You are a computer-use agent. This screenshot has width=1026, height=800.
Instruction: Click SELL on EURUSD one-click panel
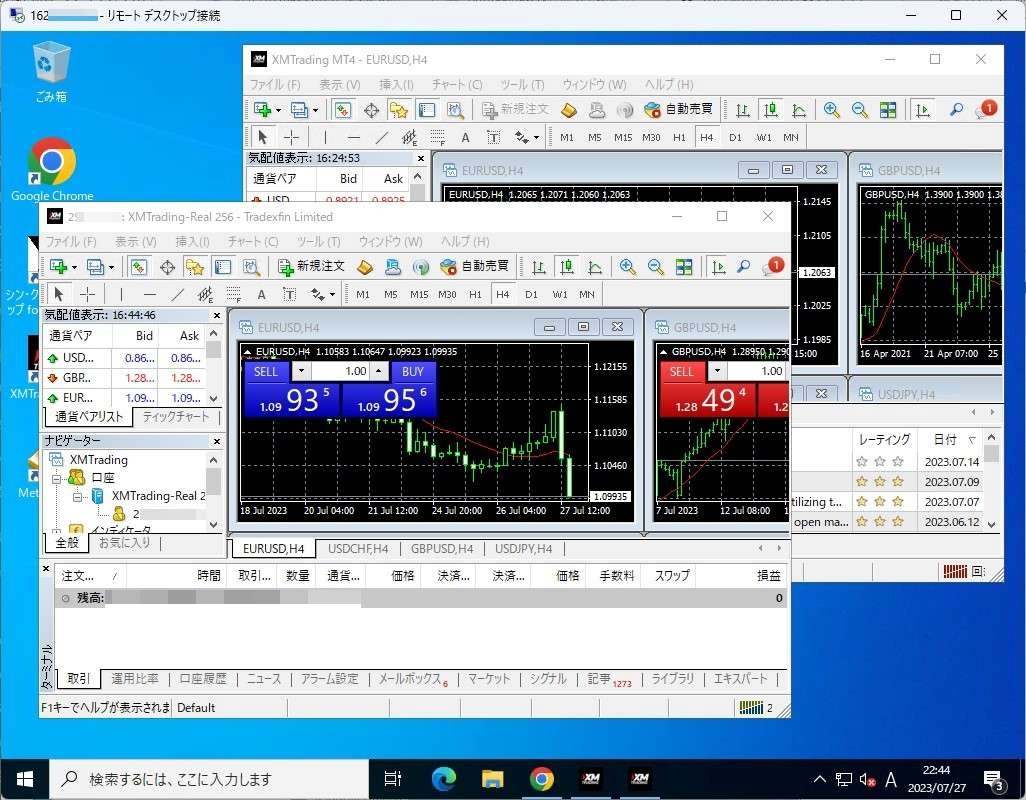(266, 372)
